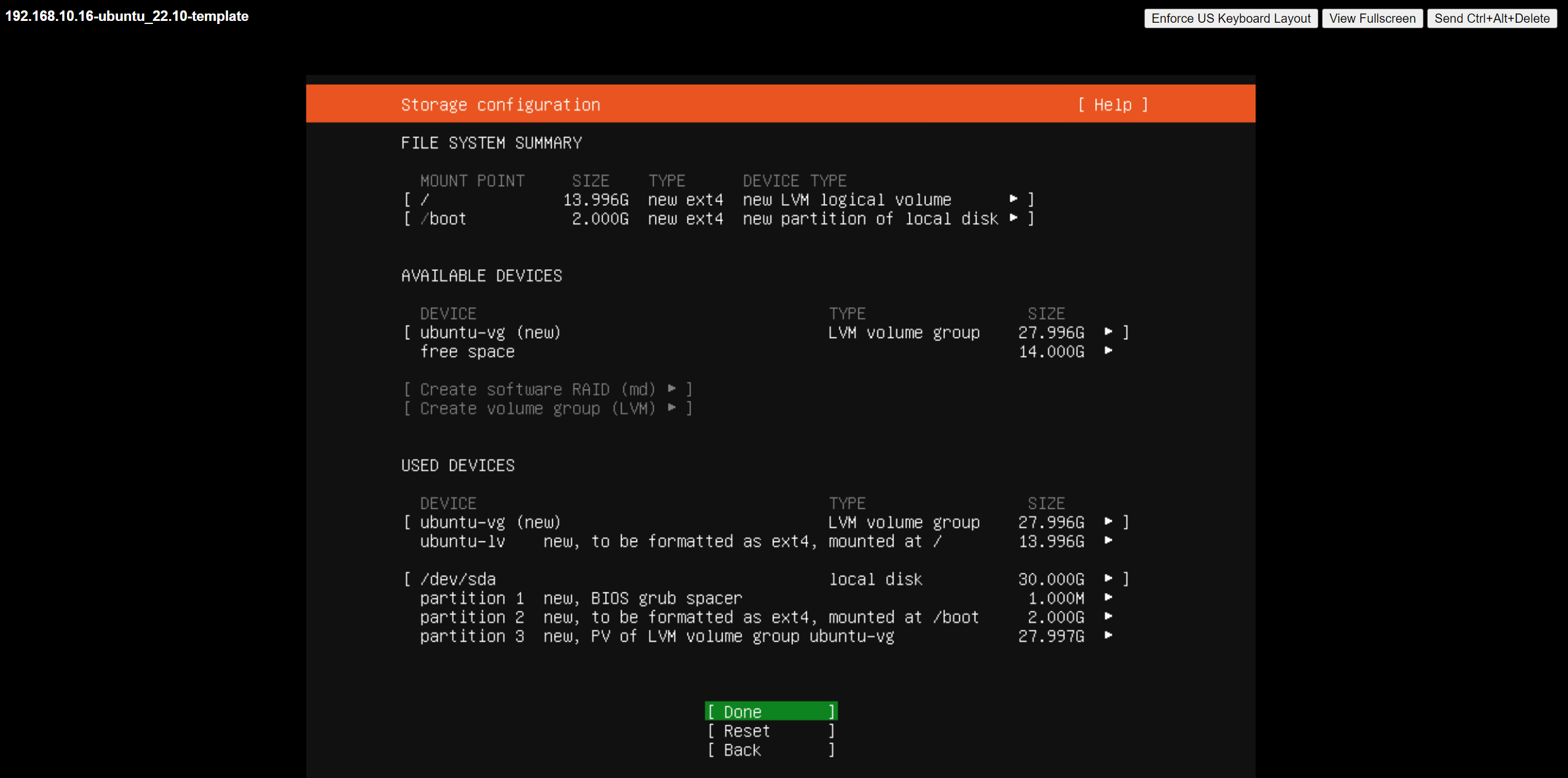The width and height of the screenshot is (1568, 778).
Task: Expand arrow for ubuntu-lv 13.996G row
Action: pos(1108,540)
